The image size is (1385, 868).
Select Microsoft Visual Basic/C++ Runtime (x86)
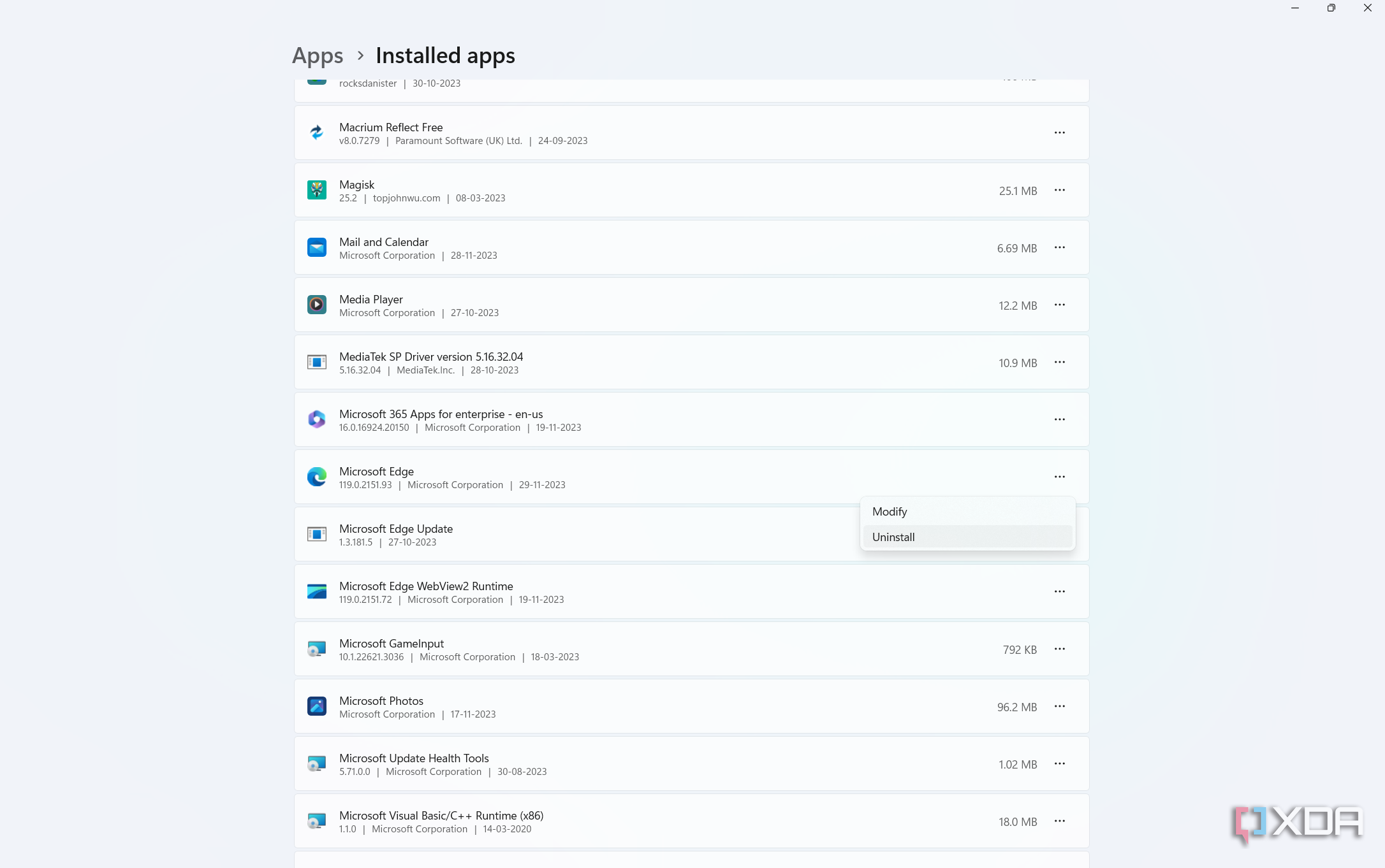(441, 816)
